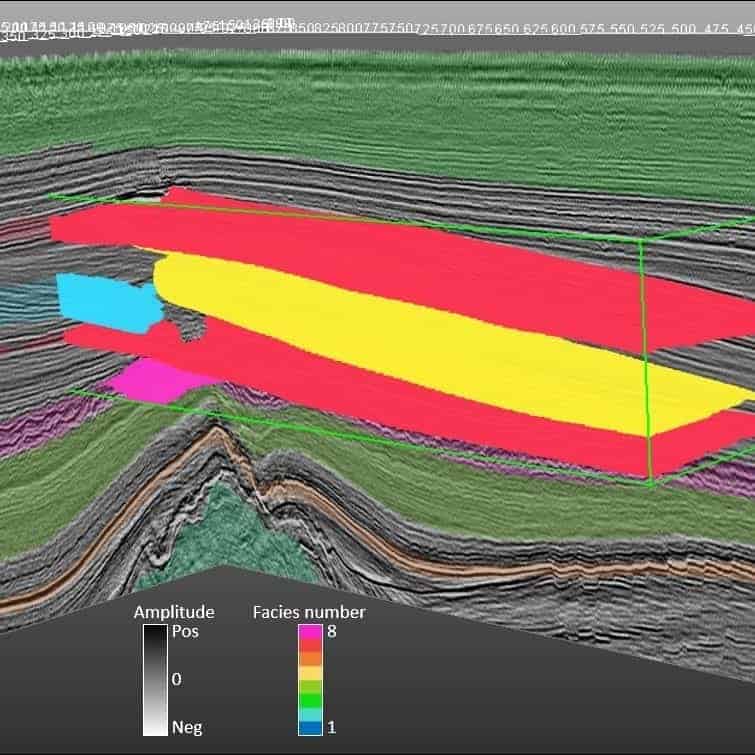
Task: Click the "475" axis label at the top
Action: click(x=716, y=29)
